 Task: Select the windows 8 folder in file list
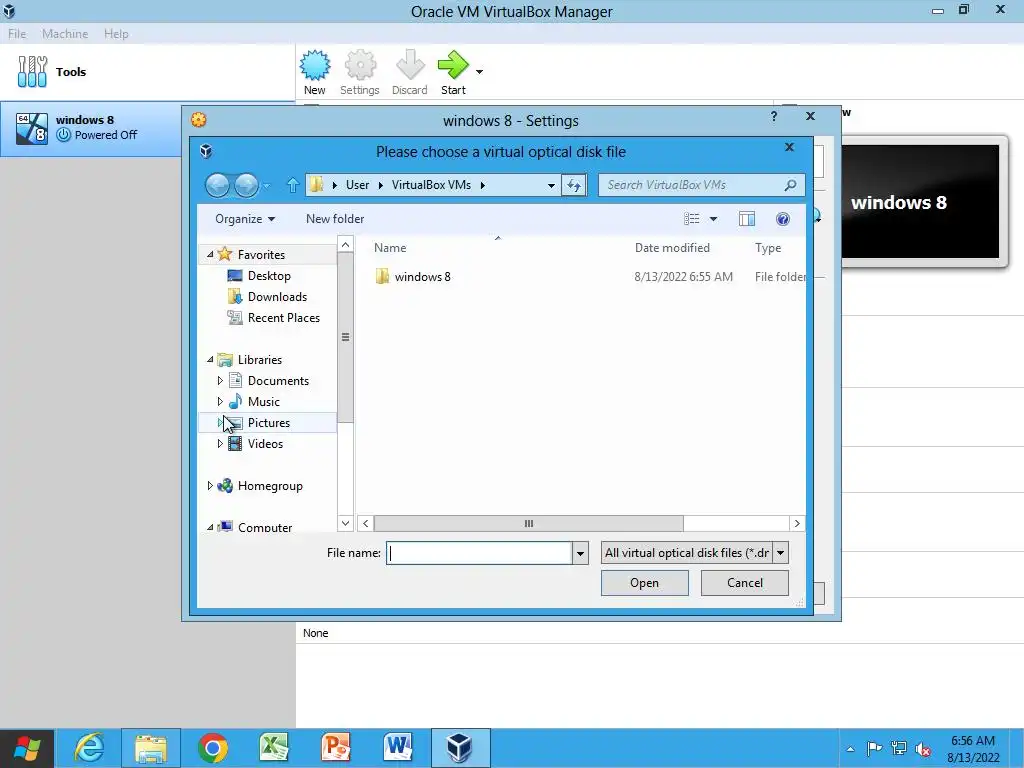point(423,276)
